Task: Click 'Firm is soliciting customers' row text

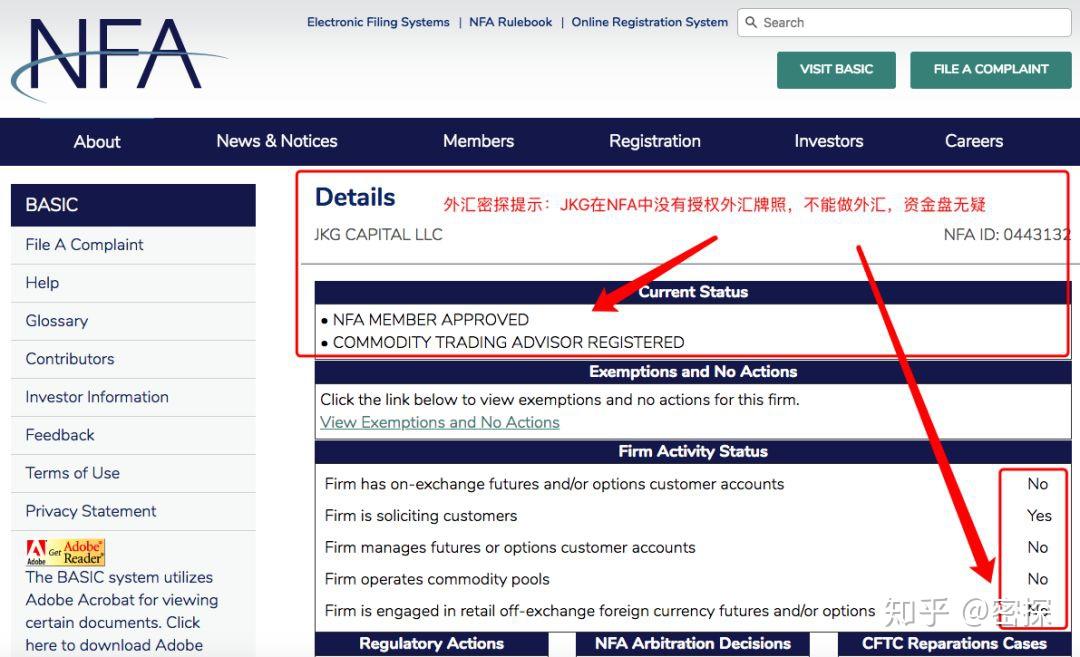Action: click(421, 516)
